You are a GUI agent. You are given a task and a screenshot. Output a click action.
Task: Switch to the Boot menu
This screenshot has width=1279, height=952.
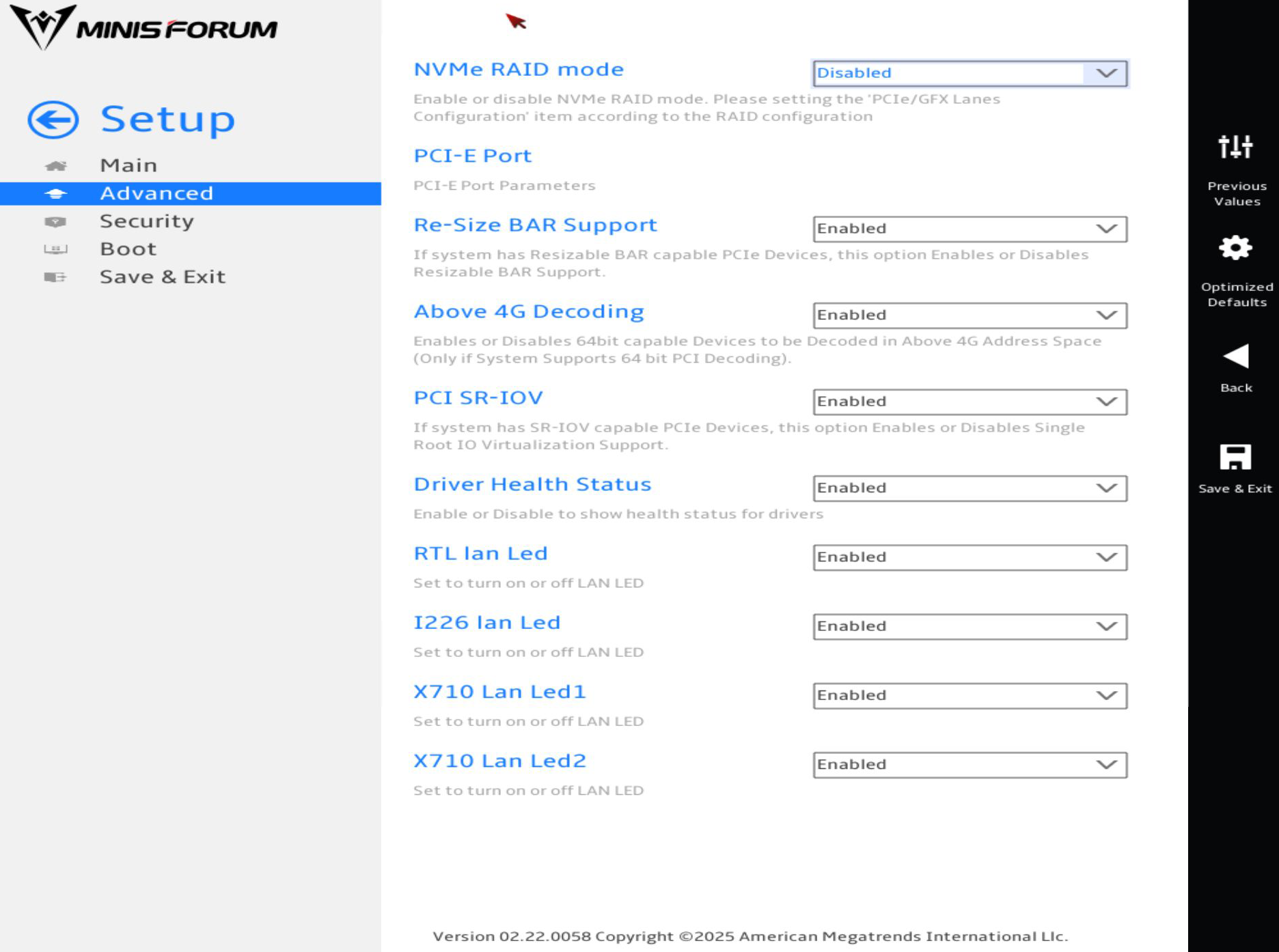128,249
